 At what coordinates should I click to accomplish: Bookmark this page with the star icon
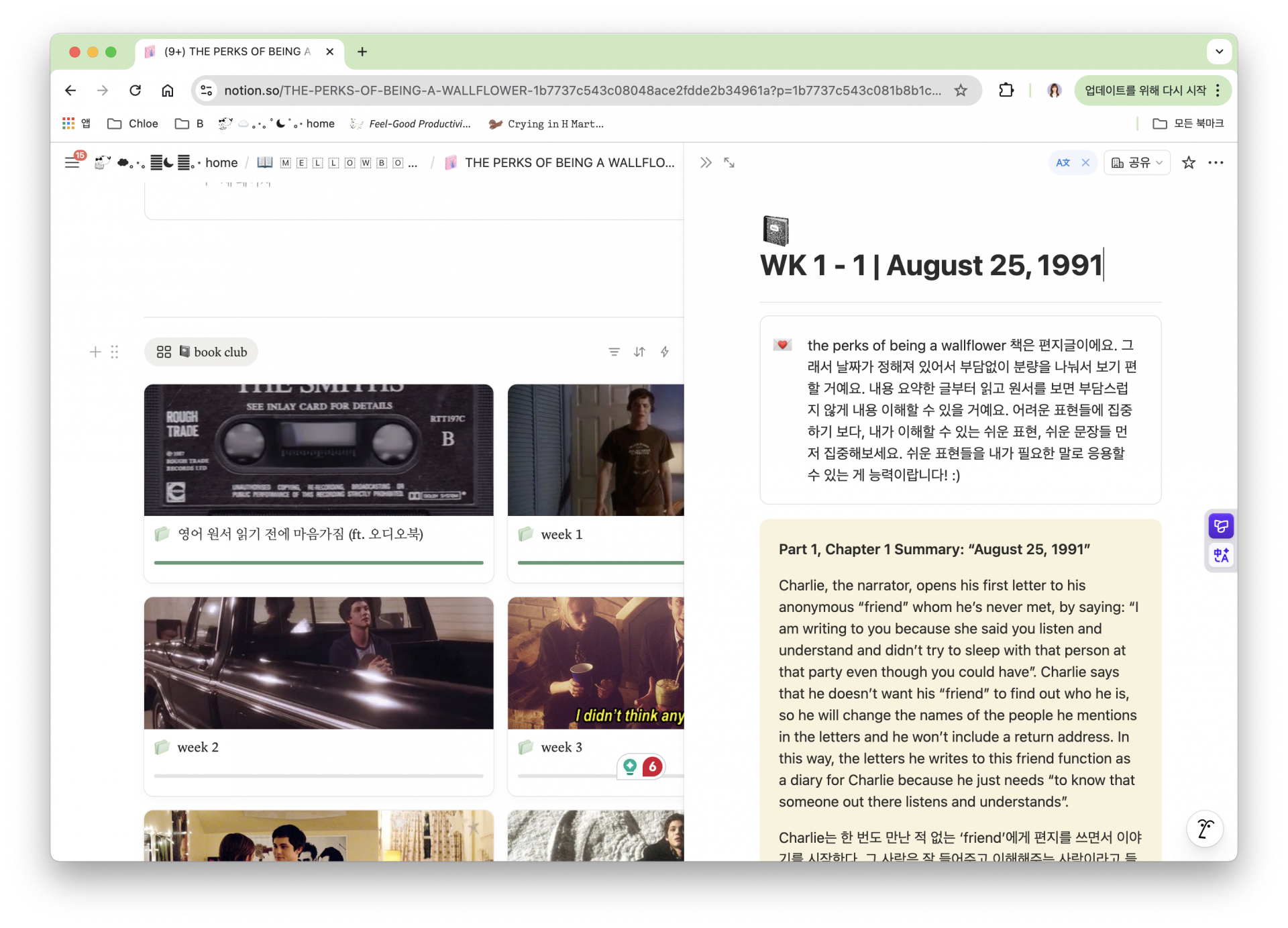tap(961, 91)
